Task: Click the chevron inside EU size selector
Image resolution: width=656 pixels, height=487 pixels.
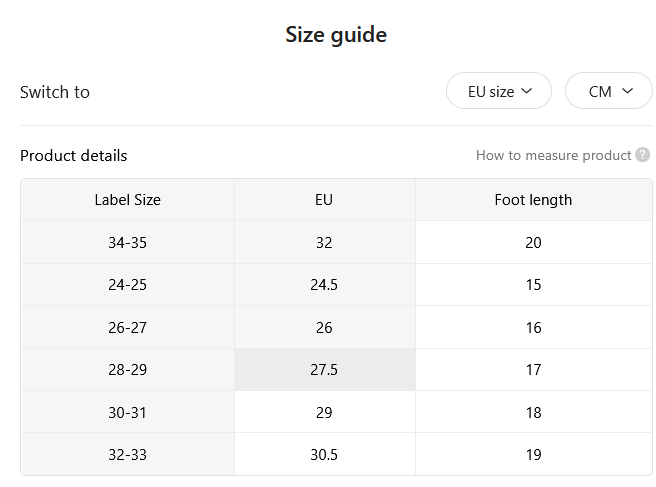Action: (527, 91)
